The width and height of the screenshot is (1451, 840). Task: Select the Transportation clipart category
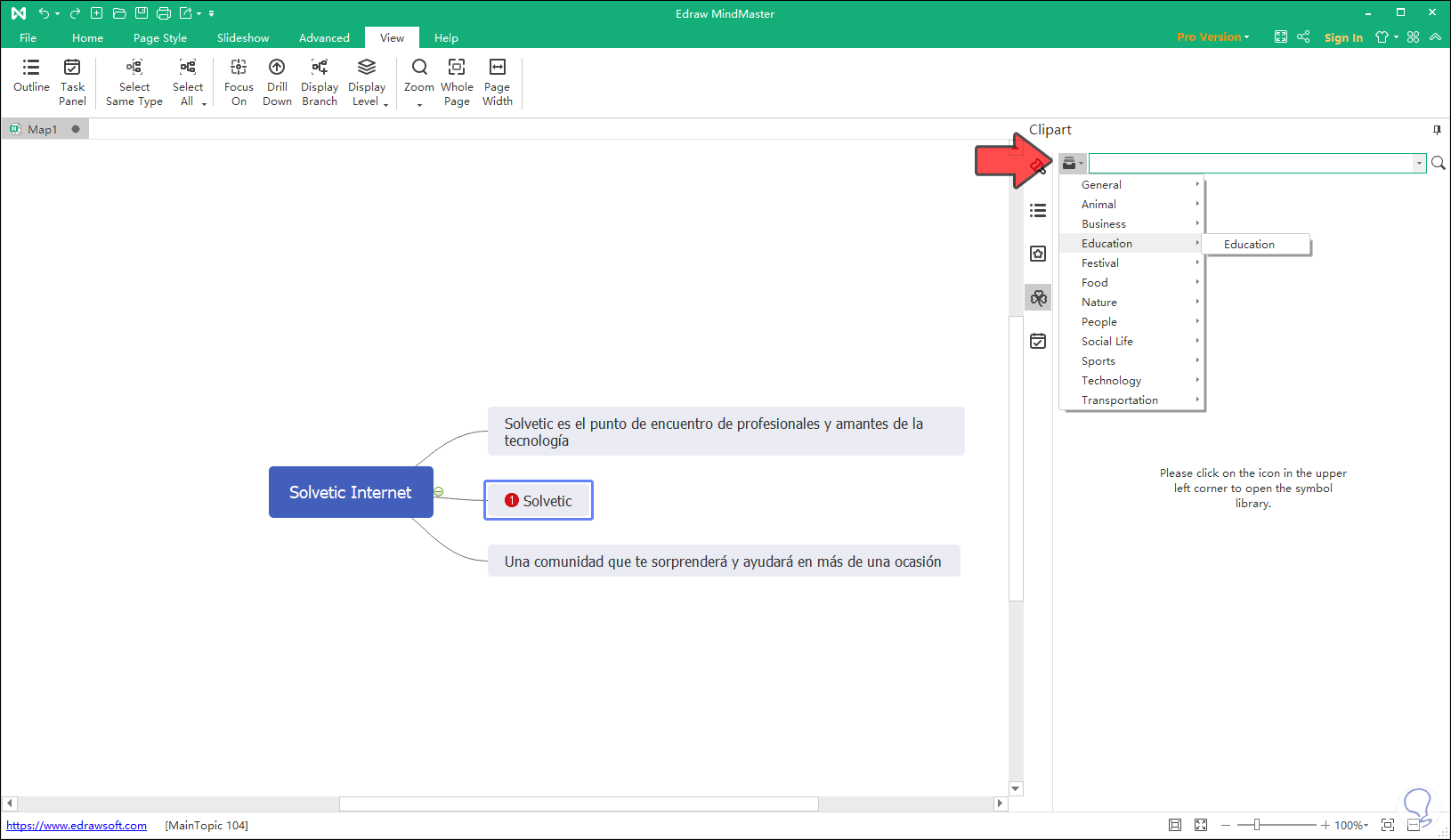[x=1131, y=400]
